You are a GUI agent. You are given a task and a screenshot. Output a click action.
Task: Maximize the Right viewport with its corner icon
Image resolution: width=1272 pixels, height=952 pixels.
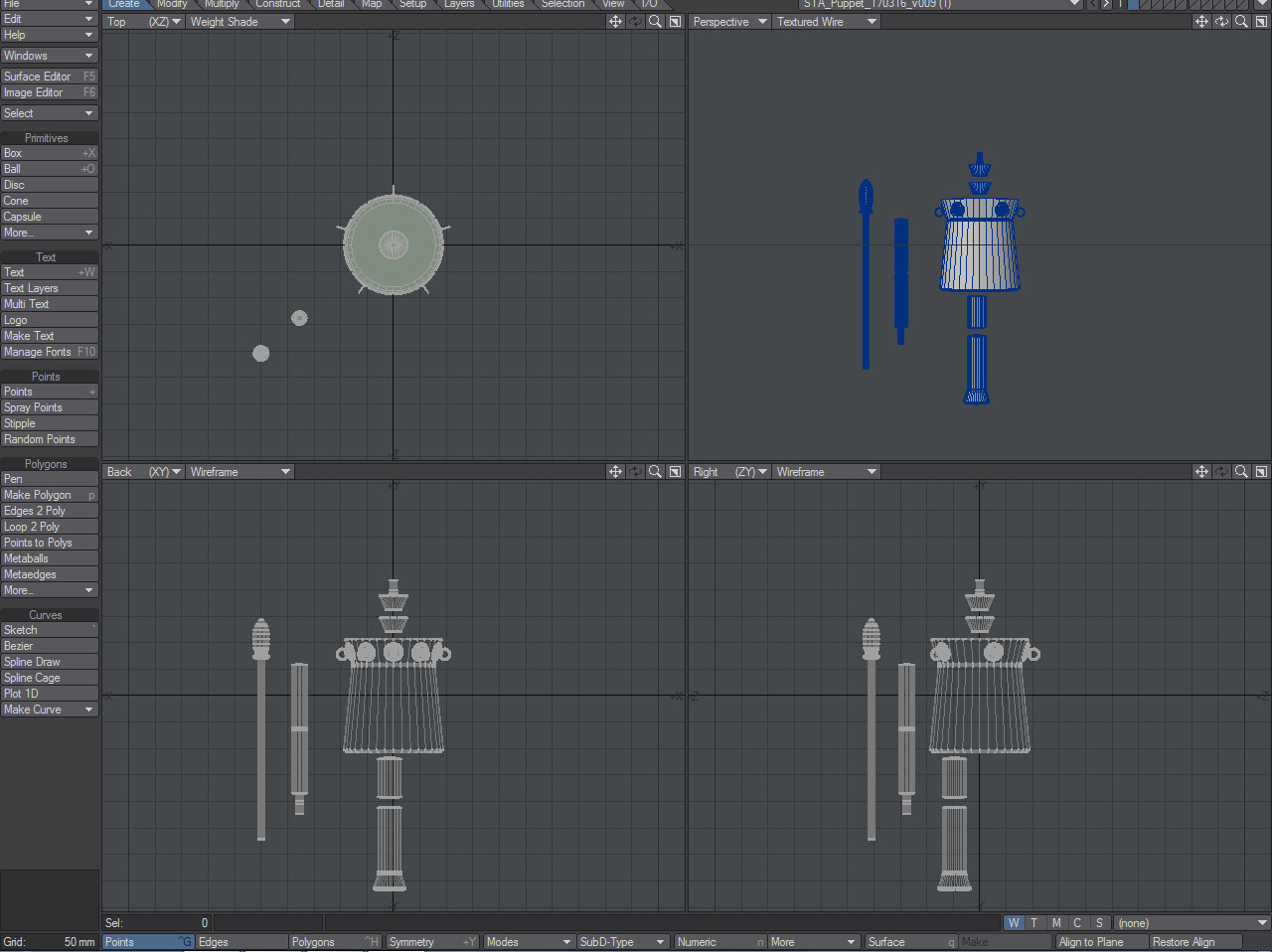1260,471
